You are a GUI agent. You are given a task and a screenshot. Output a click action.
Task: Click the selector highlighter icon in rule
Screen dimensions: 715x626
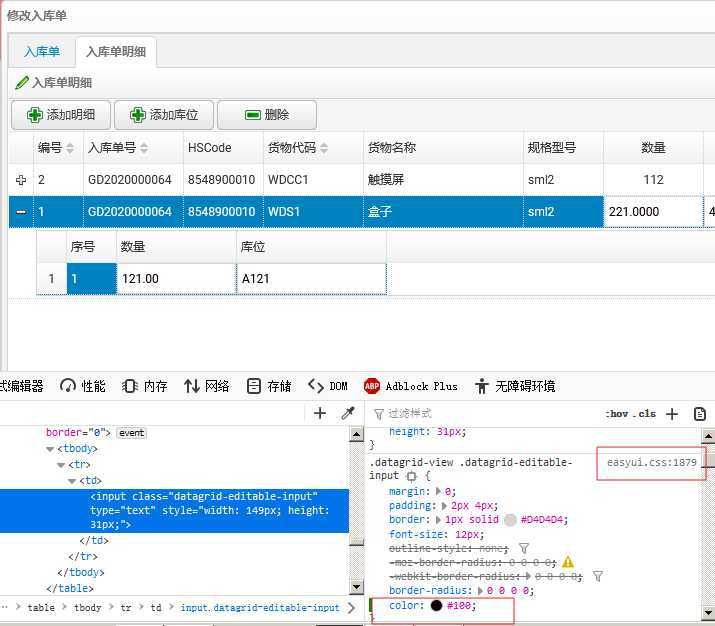(411, 476)
